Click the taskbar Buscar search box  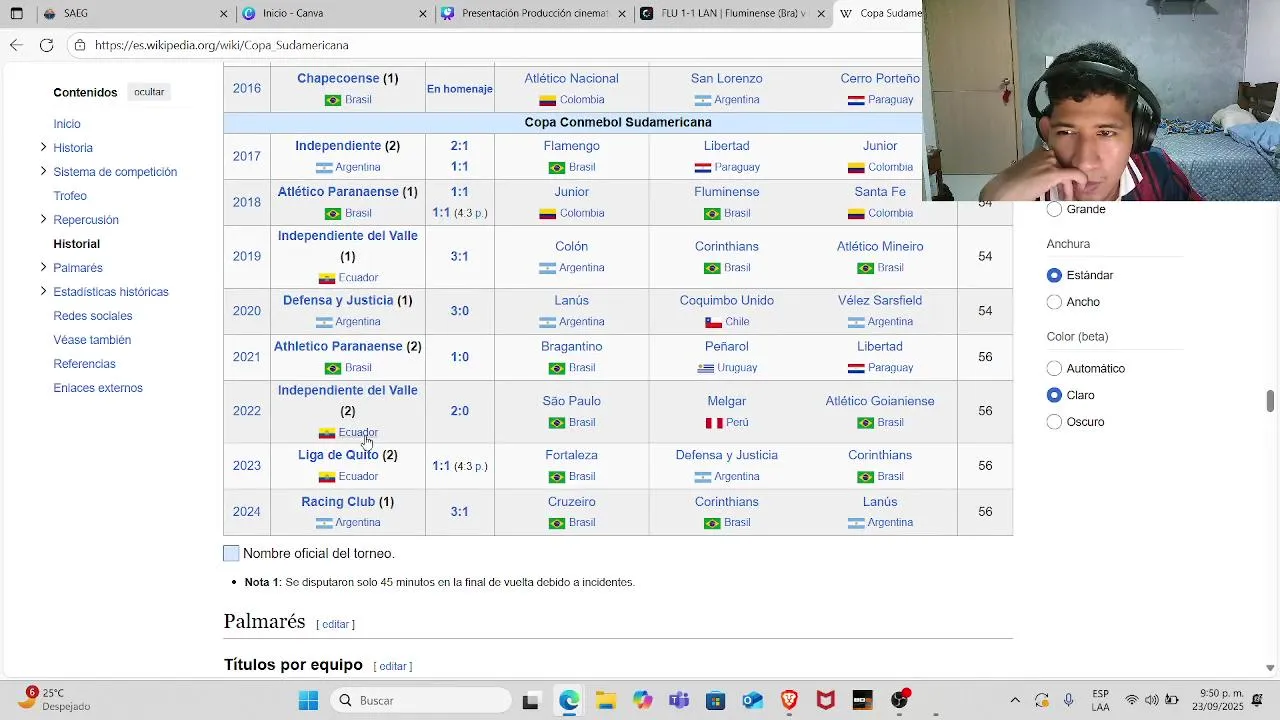[x=420, y=700]
